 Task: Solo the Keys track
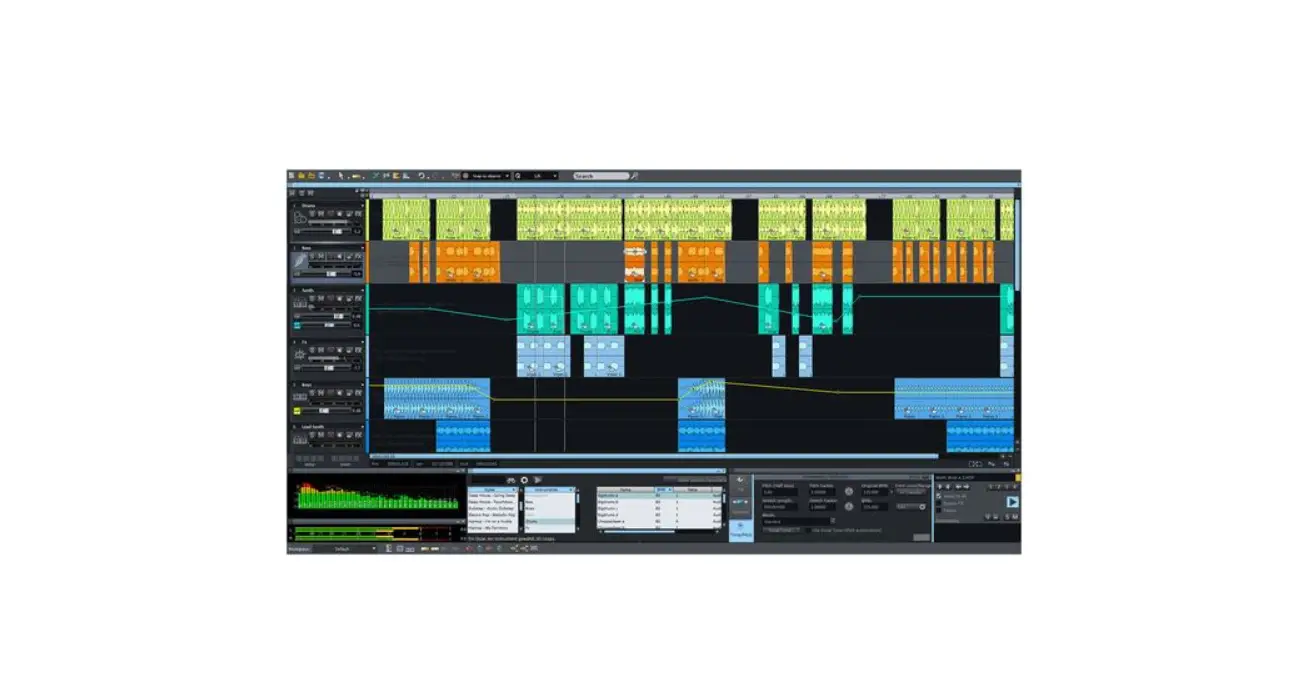click(312, 392)
